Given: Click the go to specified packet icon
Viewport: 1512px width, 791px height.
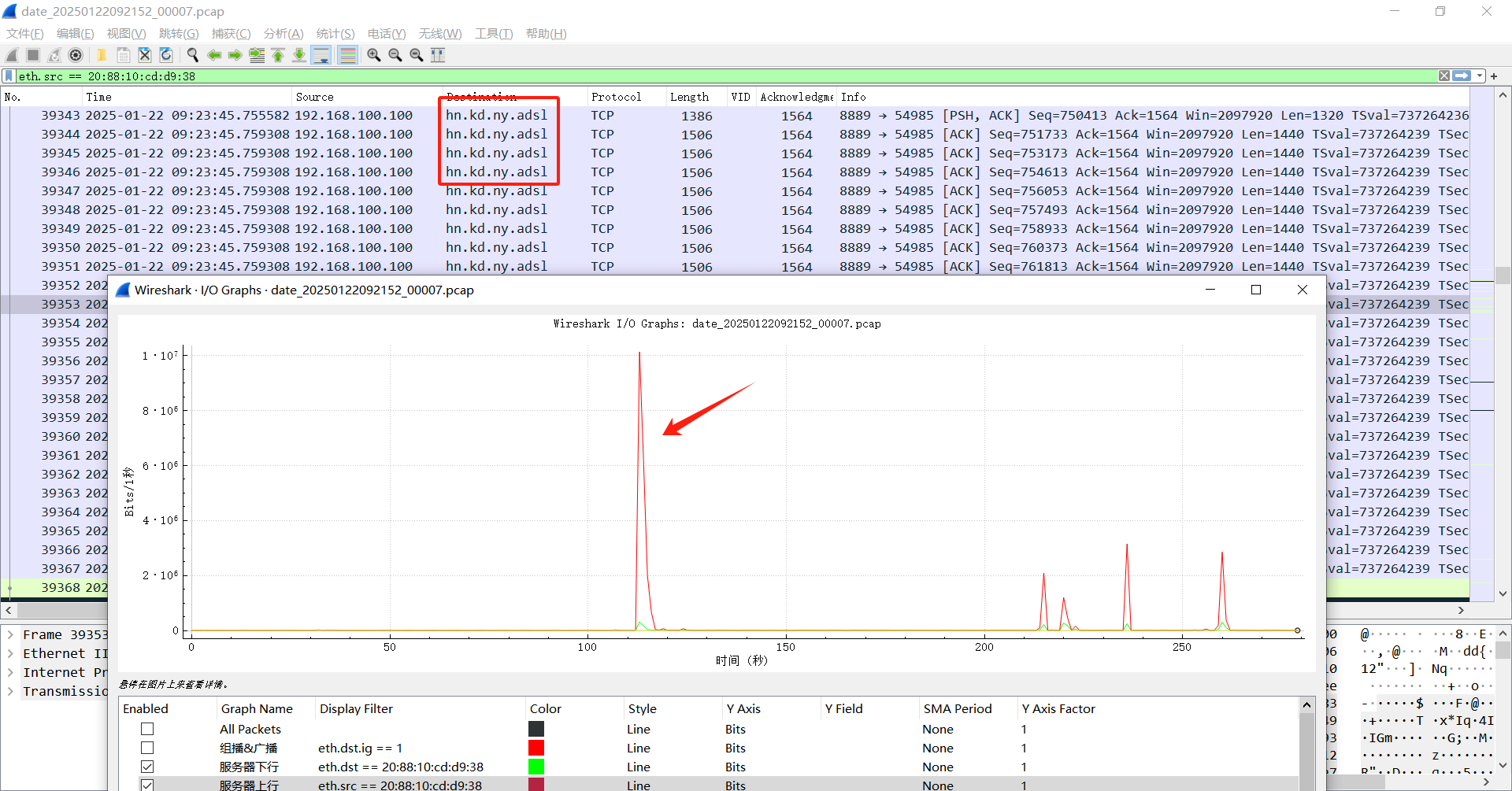Looking at the screenshot, I should [257, 55].
